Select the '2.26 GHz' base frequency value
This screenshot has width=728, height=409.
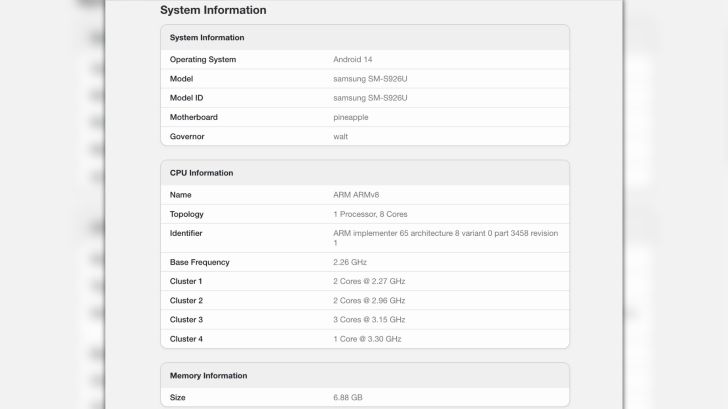350,262
